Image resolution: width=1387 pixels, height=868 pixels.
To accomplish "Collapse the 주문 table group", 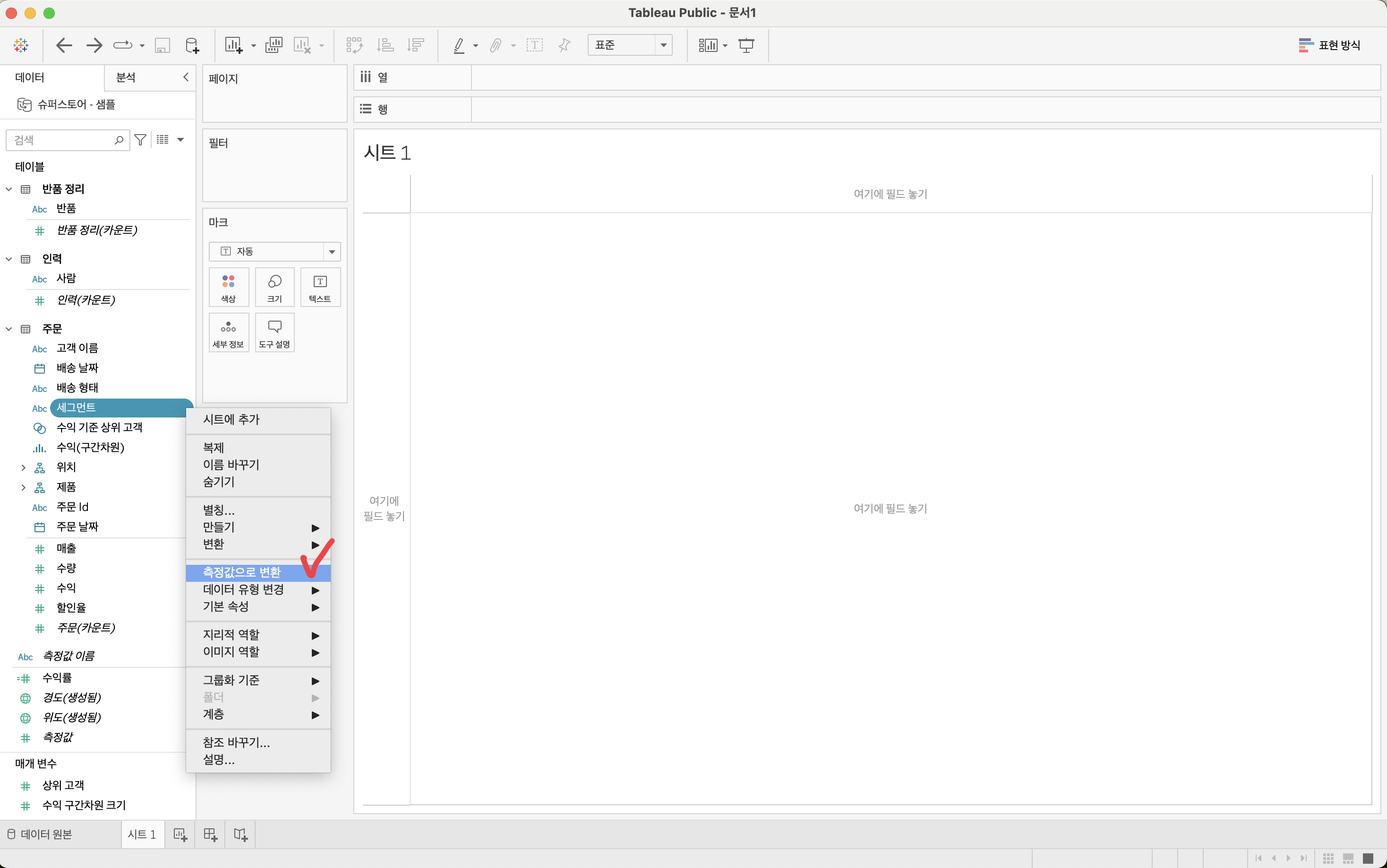I will (x=9, y=329).
